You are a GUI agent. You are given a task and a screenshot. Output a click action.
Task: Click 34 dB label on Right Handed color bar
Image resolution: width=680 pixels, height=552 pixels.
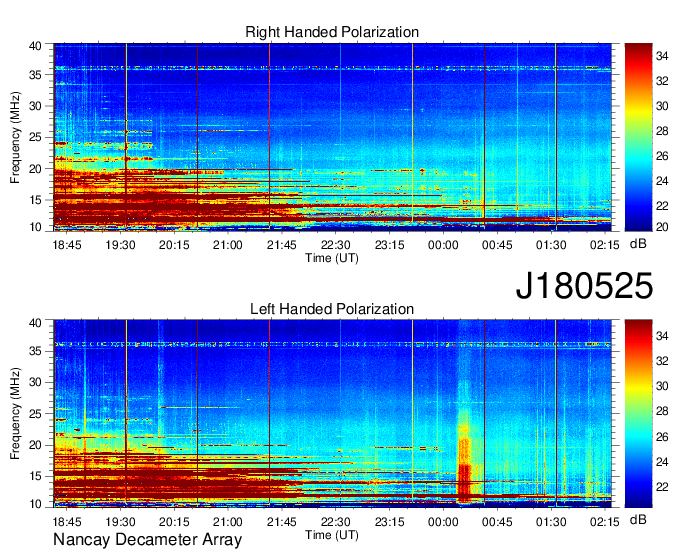click(x=662, y=56)
